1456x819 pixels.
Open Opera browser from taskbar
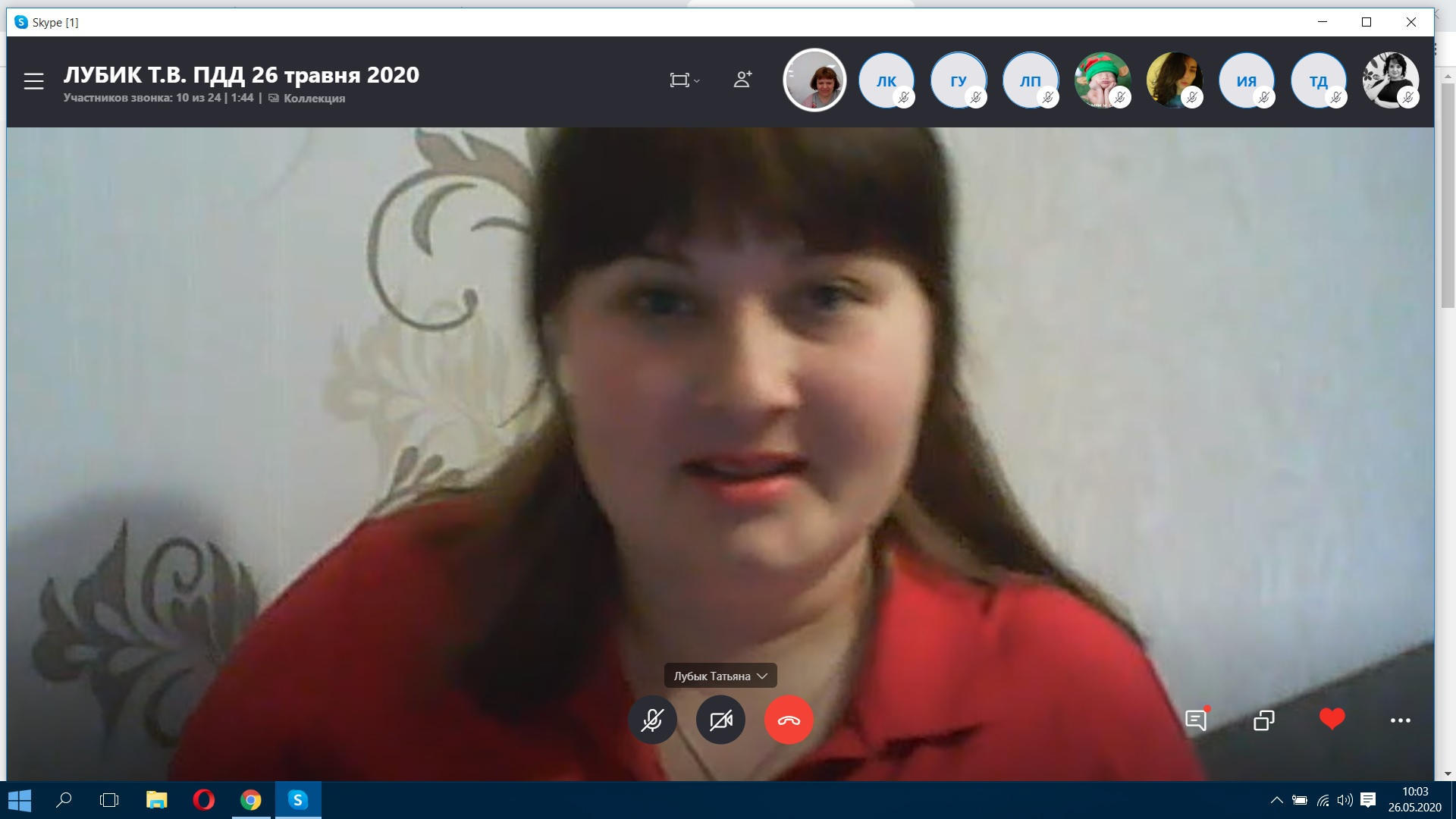pyautogui.click(x=203, y=800)
